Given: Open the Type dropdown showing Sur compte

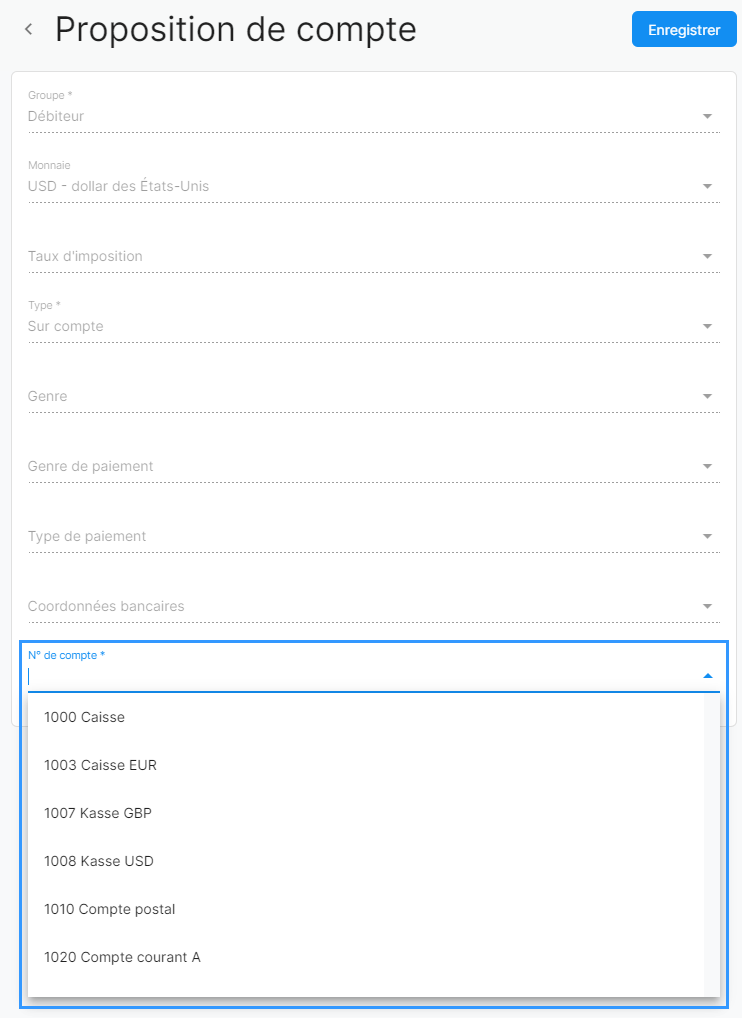Looking at the screenshot, I should (360, 326).
